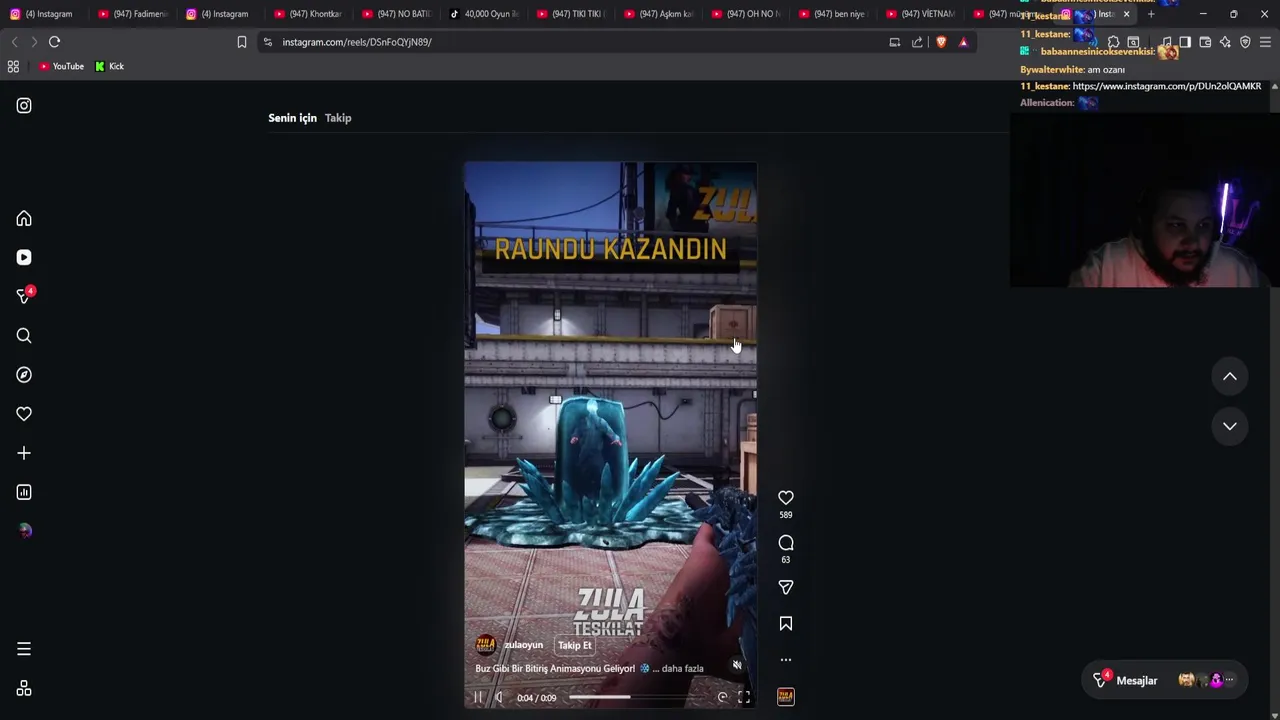Open instagram.com link in chat overlay
This screenshot has height=720, width=1280.
[x=1167, y=86]
